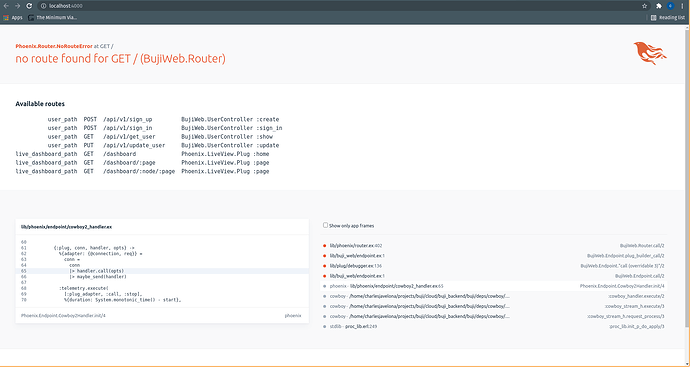Select the lib/plug/debugger.ex:136 stack frame
Screen dimensions: 690x367
(x=493, y=266)
